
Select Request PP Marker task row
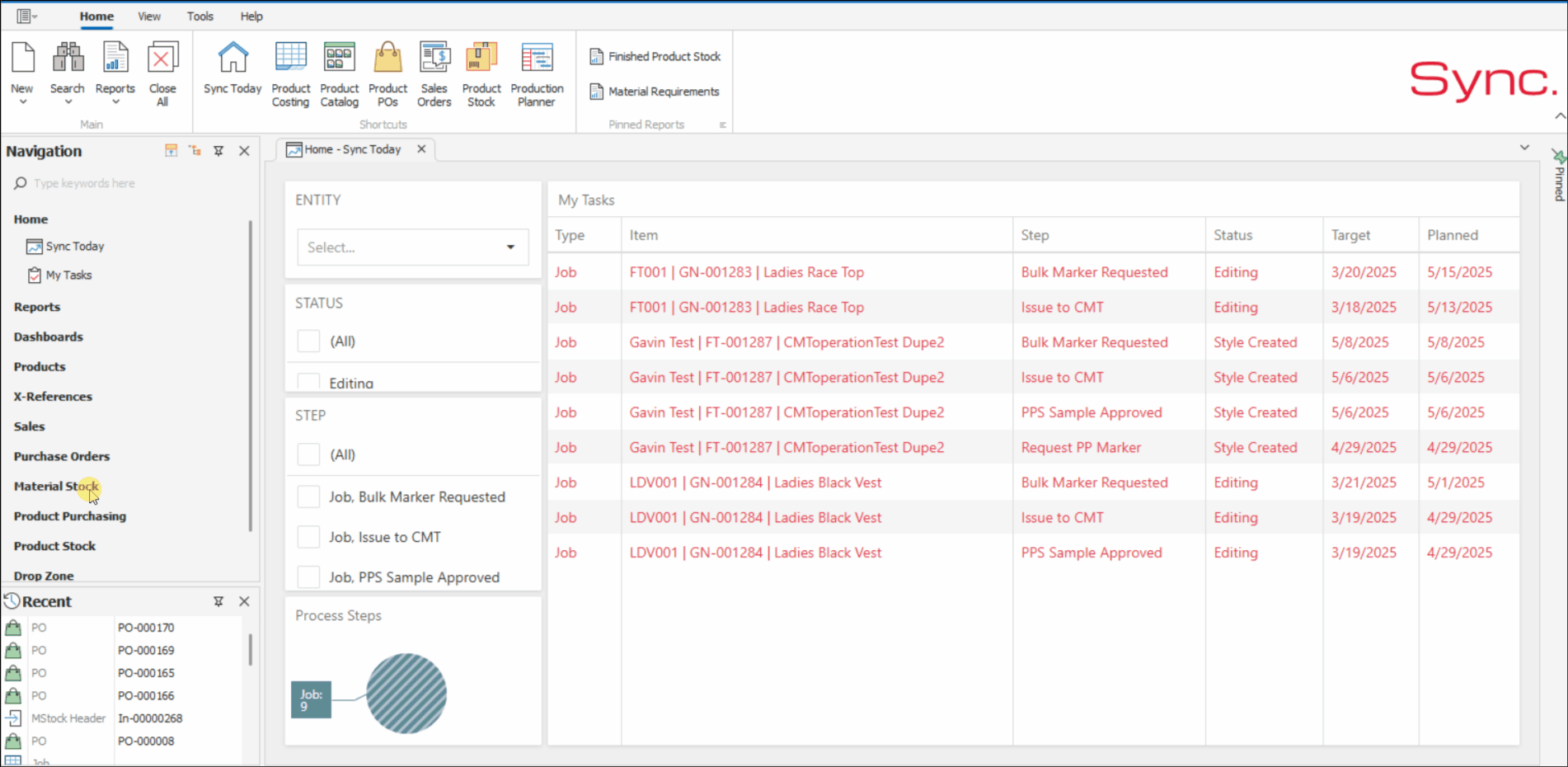(x=1033, y=448)
